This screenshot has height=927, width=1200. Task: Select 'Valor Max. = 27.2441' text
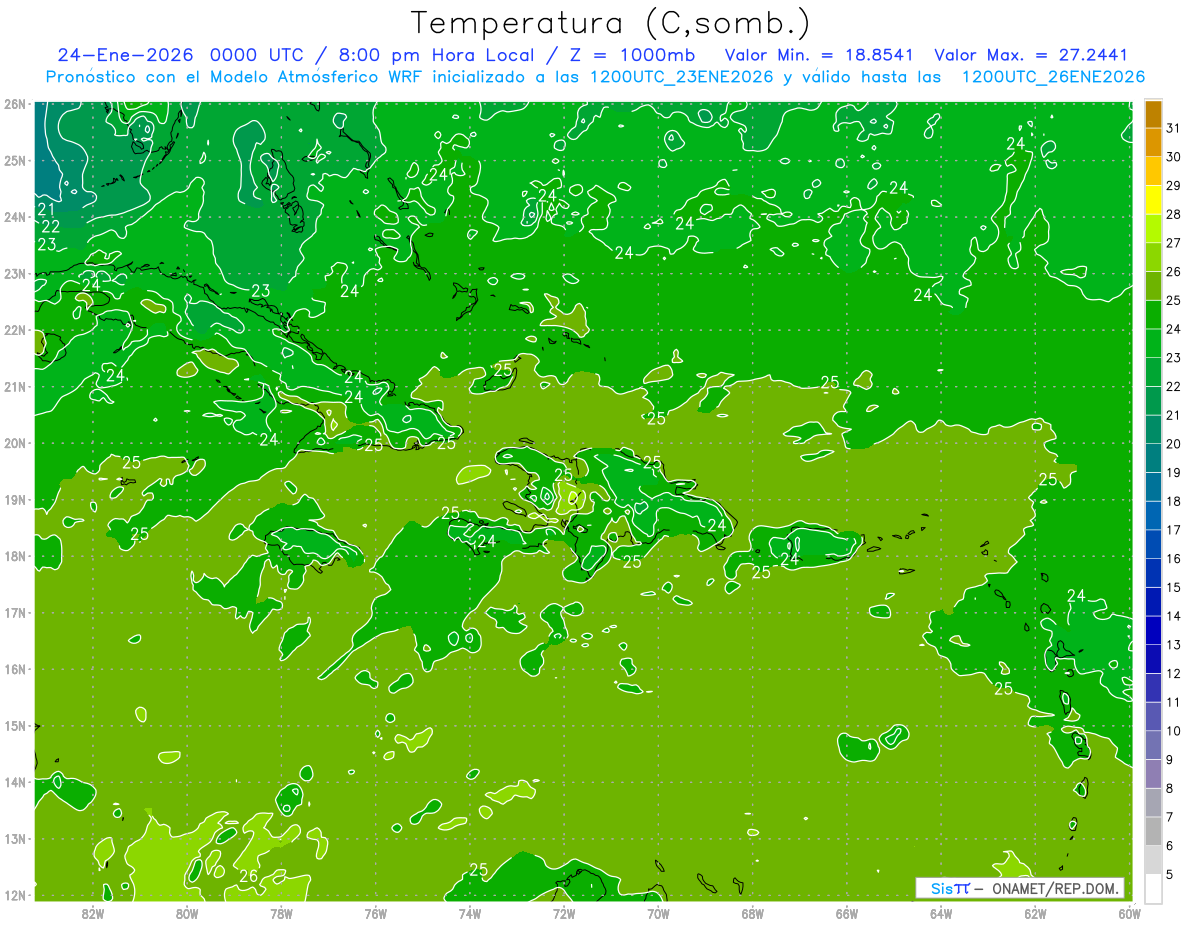pyautogui.click(x=1031, y=55)
